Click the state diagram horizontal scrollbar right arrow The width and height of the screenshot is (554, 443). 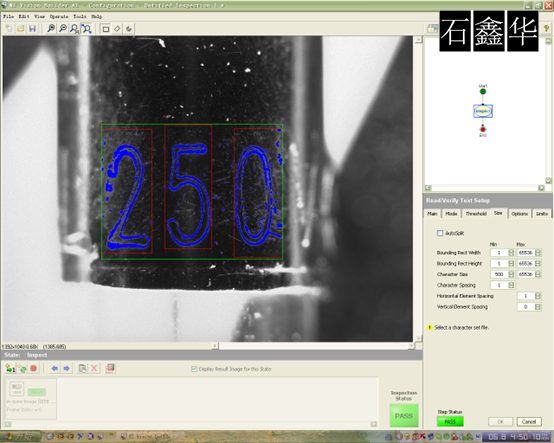point(541,188)
